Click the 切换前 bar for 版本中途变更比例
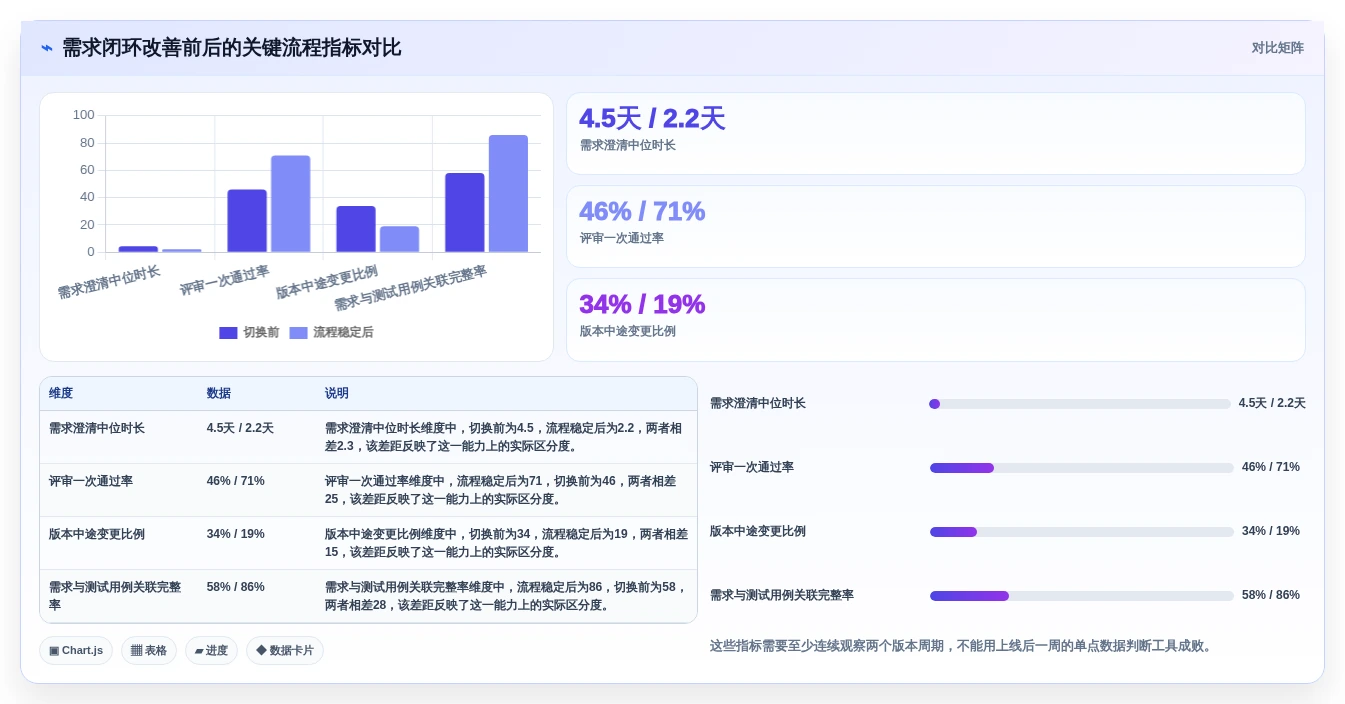1345x704 pixels. [x=356, y=229]
